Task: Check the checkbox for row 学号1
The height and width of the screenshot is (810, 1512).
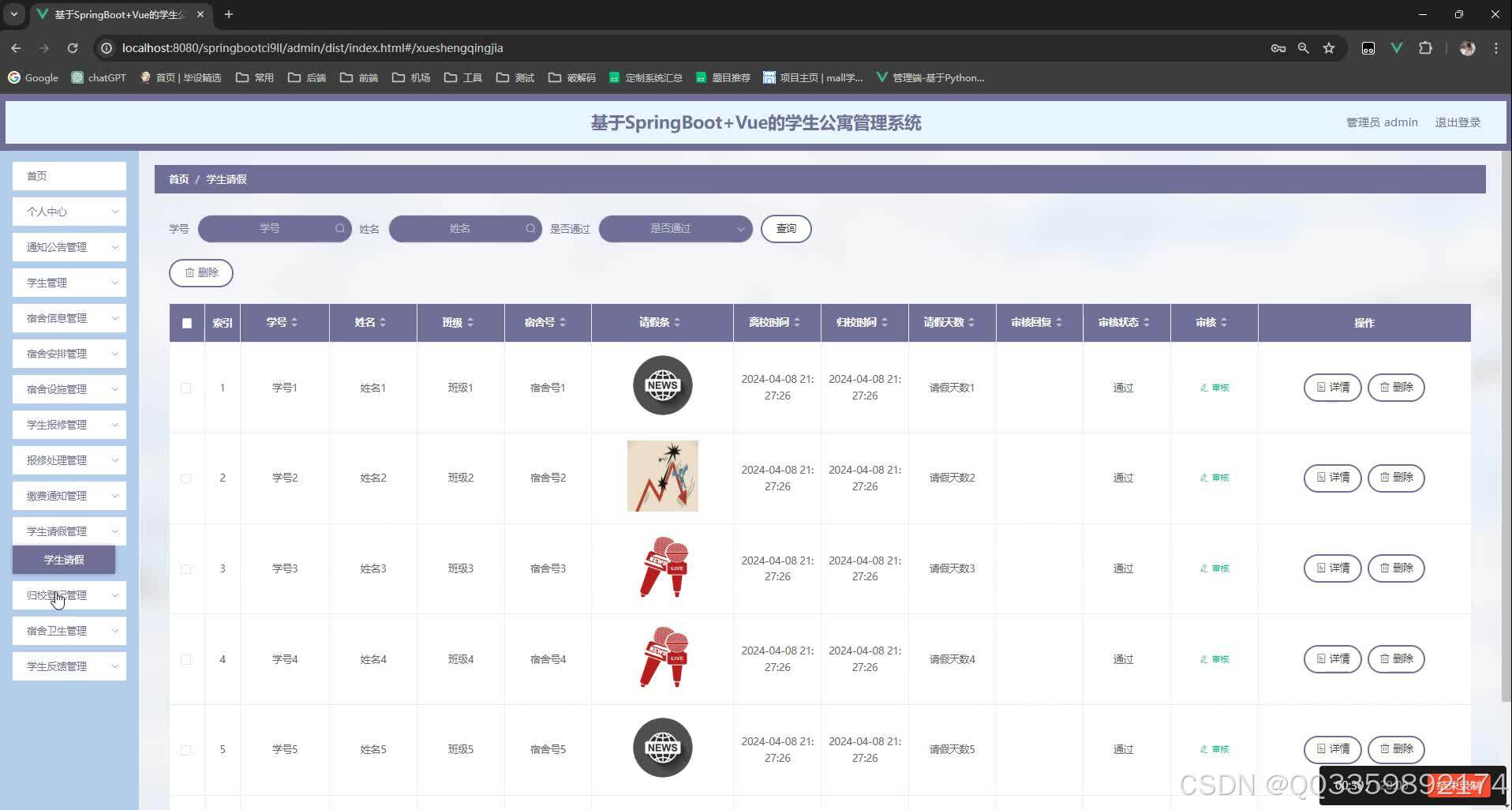Action: (186, 388)
